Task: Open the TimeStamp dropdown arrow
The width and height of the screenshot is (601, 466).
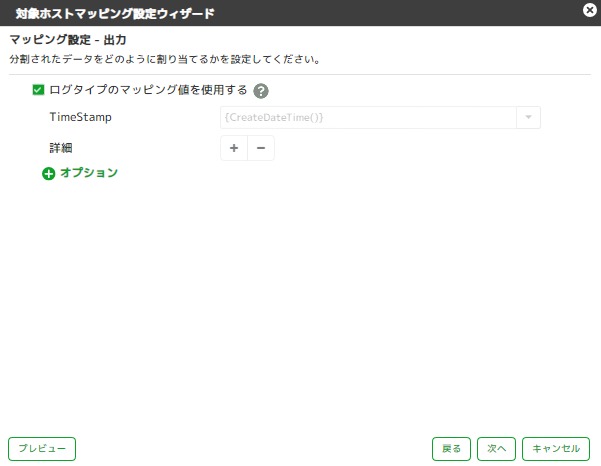Action: 528,117
